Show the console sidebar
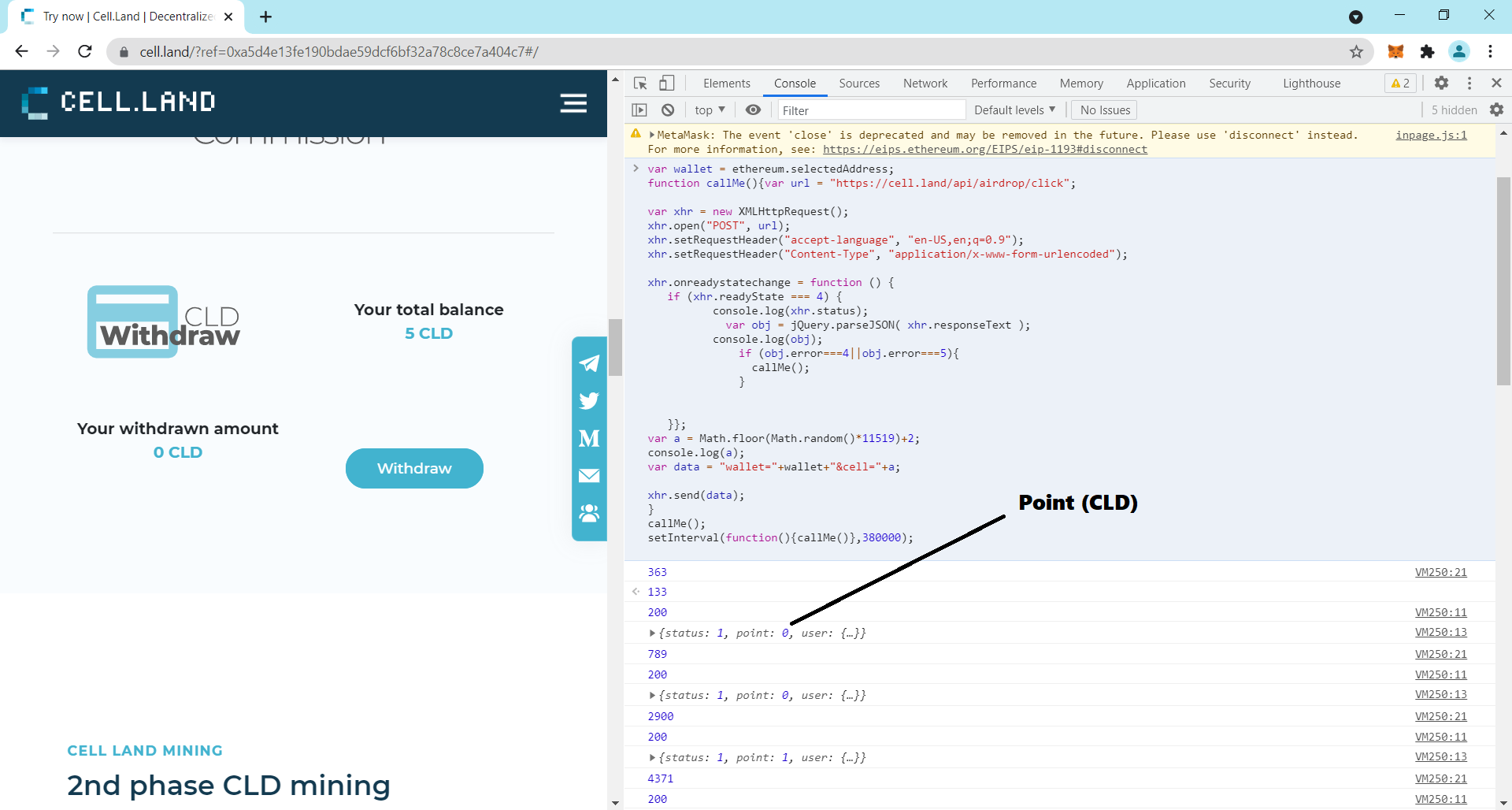1512x810 pixels. tap(639, 110)
